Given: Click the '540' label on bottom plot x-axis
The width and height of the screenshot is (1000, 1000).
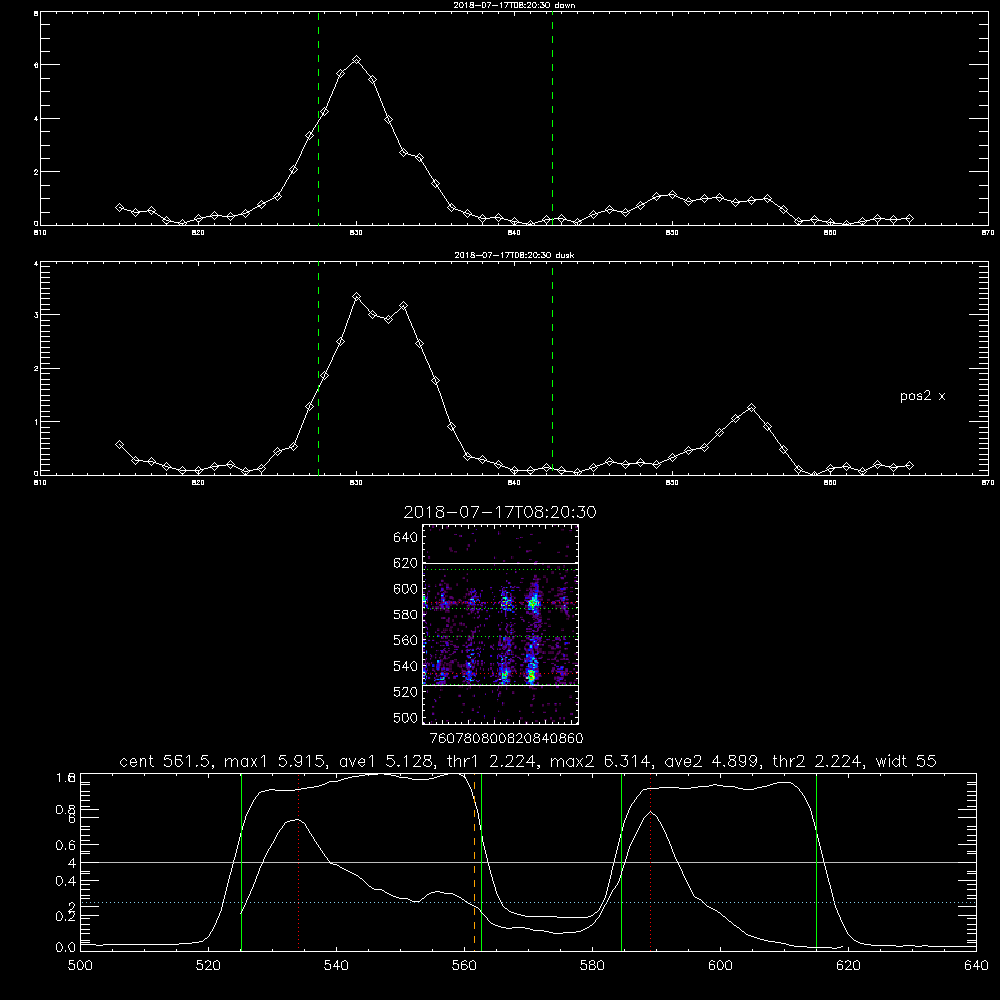Looking at the screenshot, I should [x=336, y=966].
